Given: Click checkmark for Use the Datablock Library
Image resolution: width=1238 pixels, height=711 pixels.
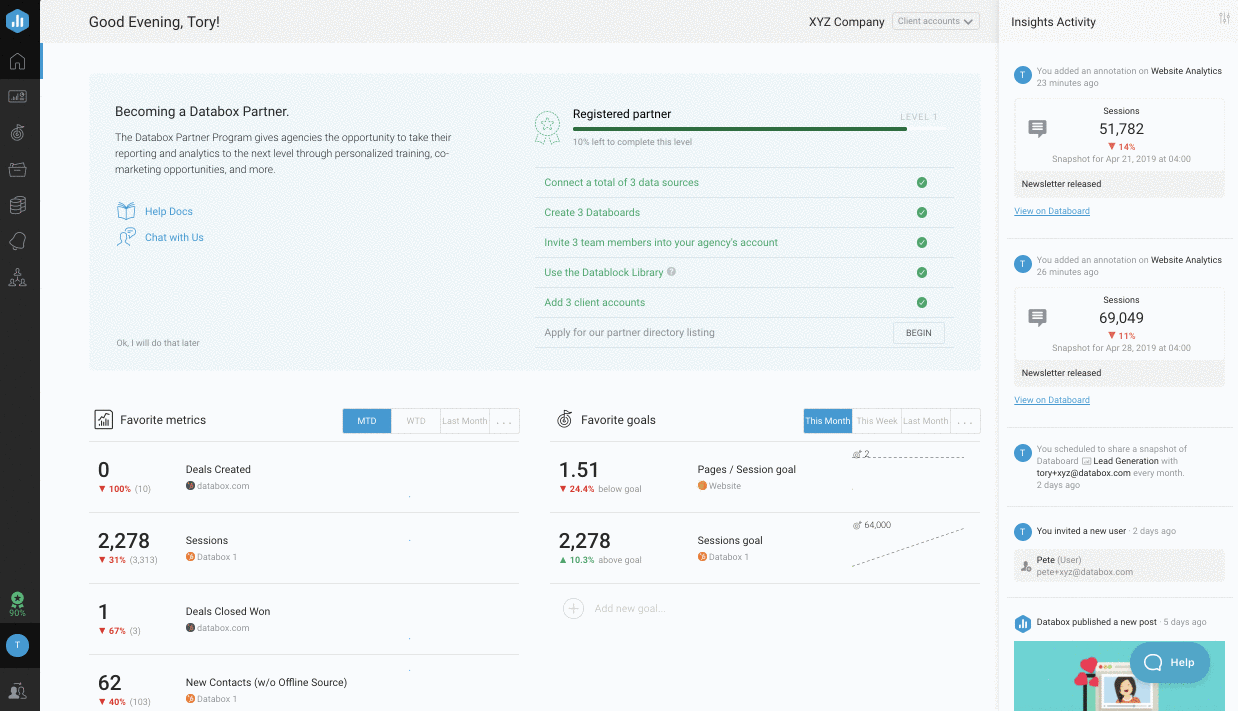Looking at the screenshot, I should (922, 273).
